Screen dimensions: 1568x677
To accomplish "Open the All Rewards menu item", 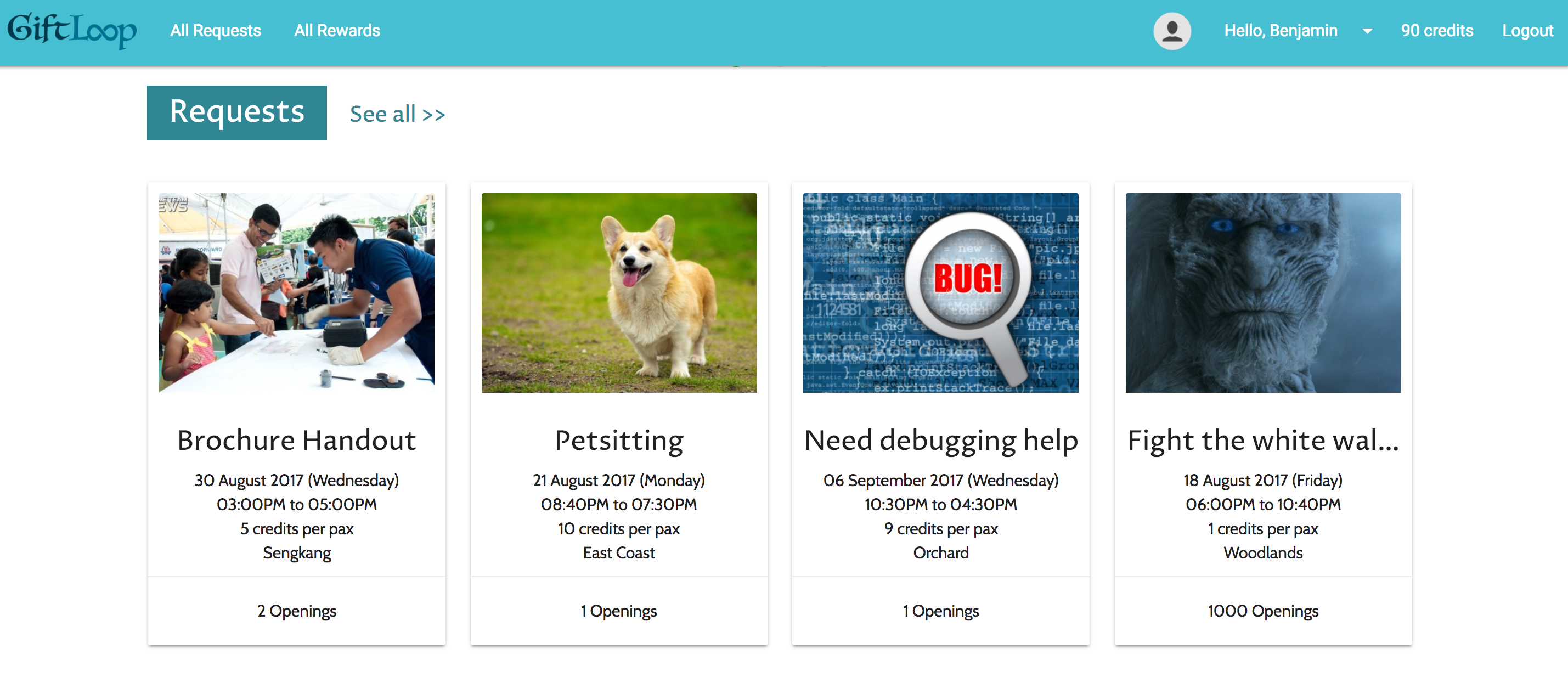I will [337, 30].
